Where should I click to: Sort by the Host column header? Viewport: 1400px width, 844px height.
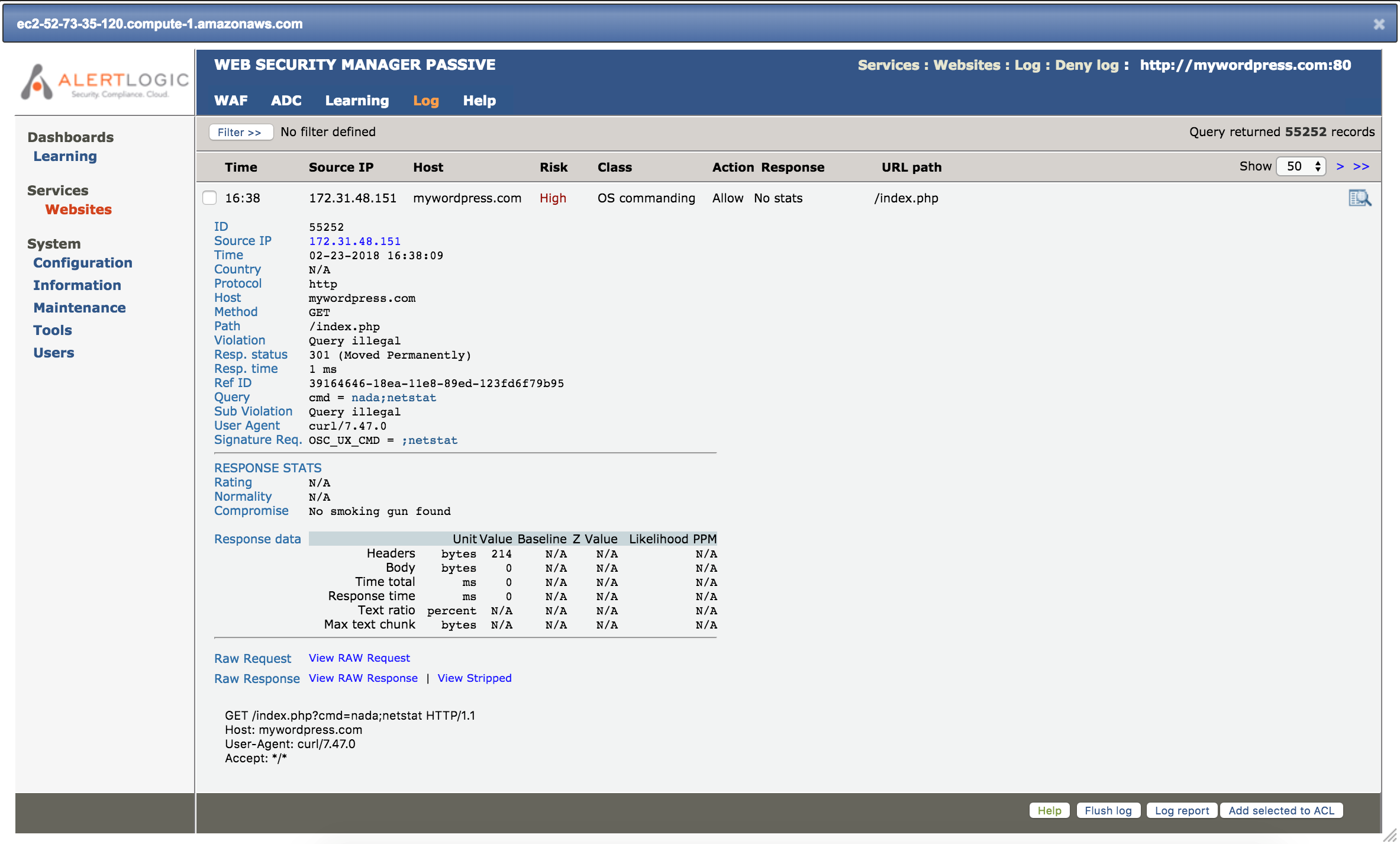point(428,167)
